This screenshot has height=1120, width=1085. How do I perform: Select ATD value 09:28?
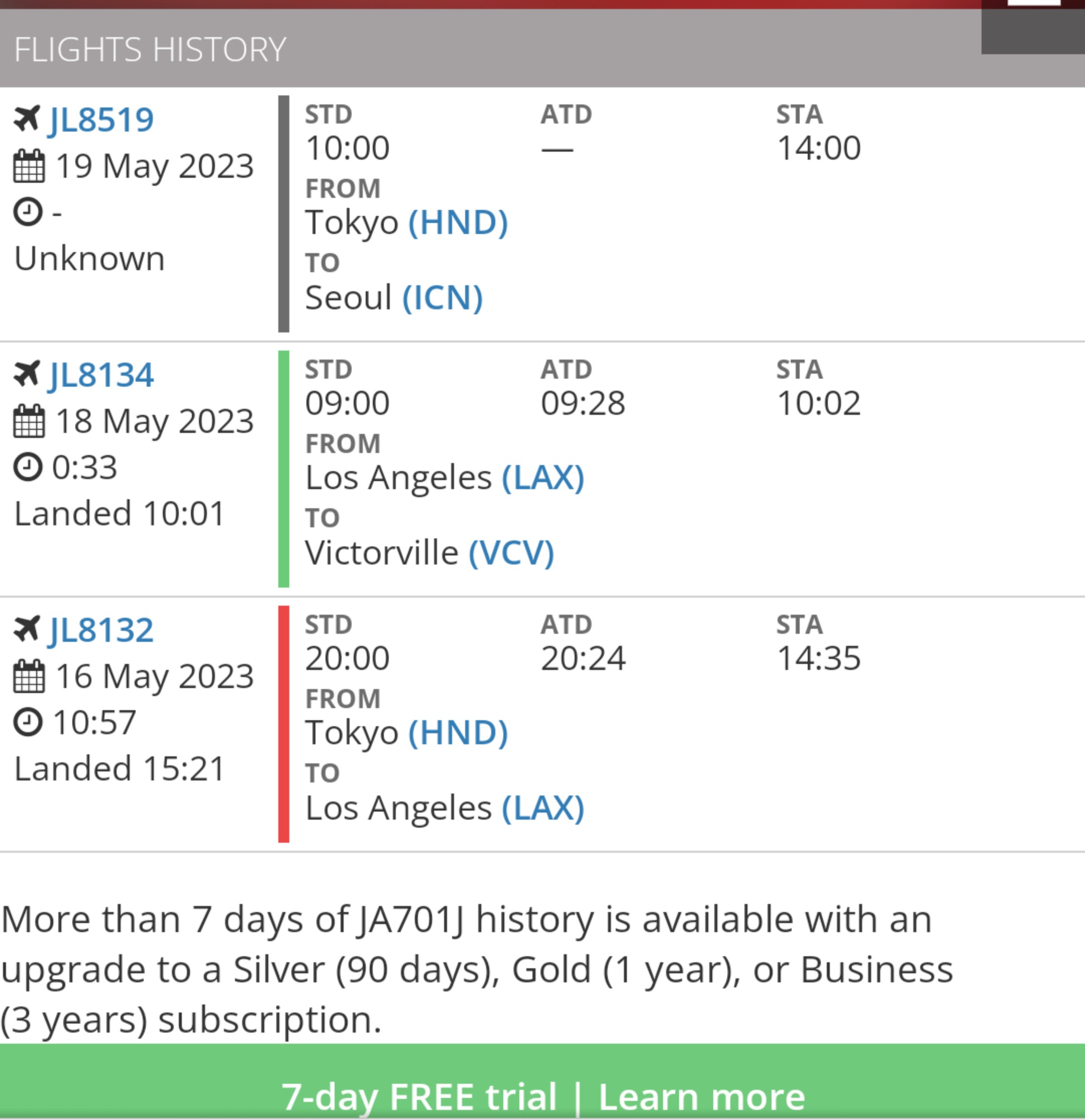pos(583,403)
